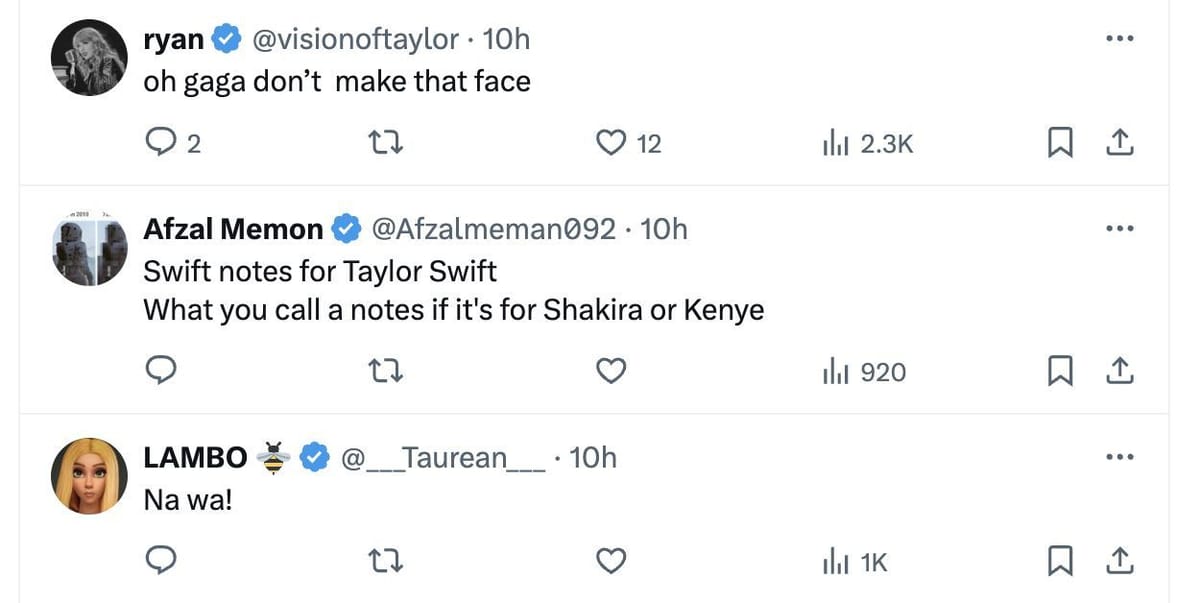View analytics on ryan's 2.3K views tweet

pyautogui.click(x=866, y=144)
